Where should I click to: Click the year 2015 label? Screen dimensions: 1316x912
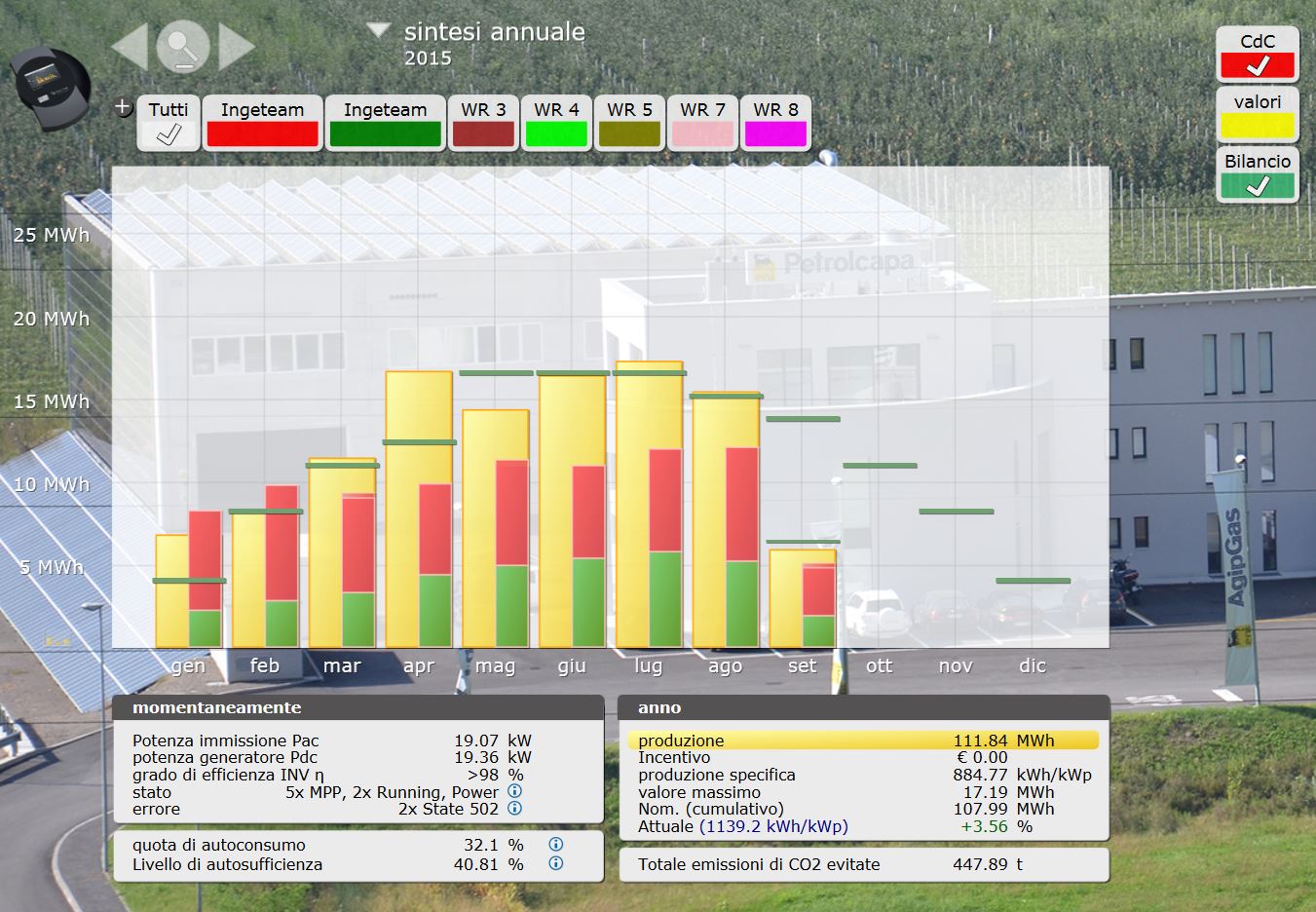pos(428,58)
